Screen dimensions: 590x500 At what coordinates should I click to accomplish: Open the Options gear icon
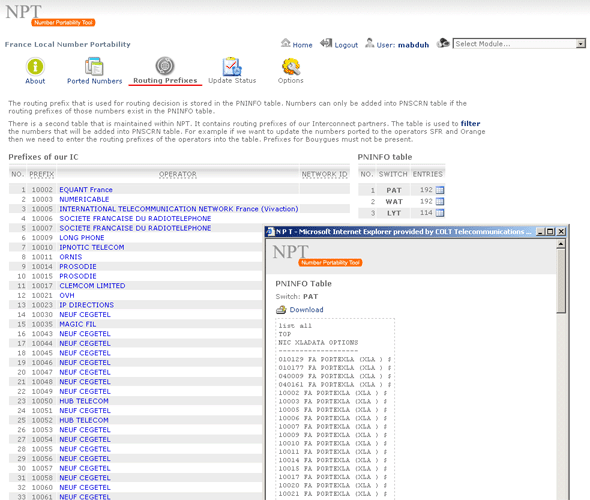click(x=291, y=67)
